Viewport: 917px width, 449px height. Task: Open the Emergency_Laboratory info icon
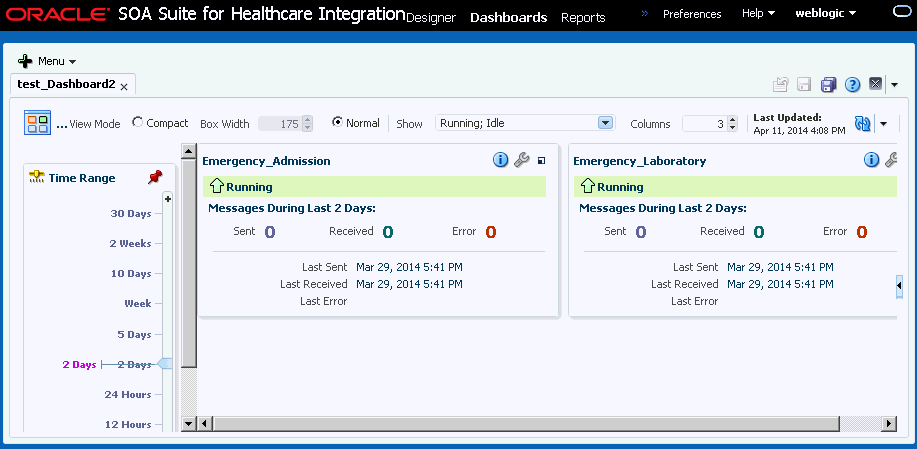click(871, 160)
